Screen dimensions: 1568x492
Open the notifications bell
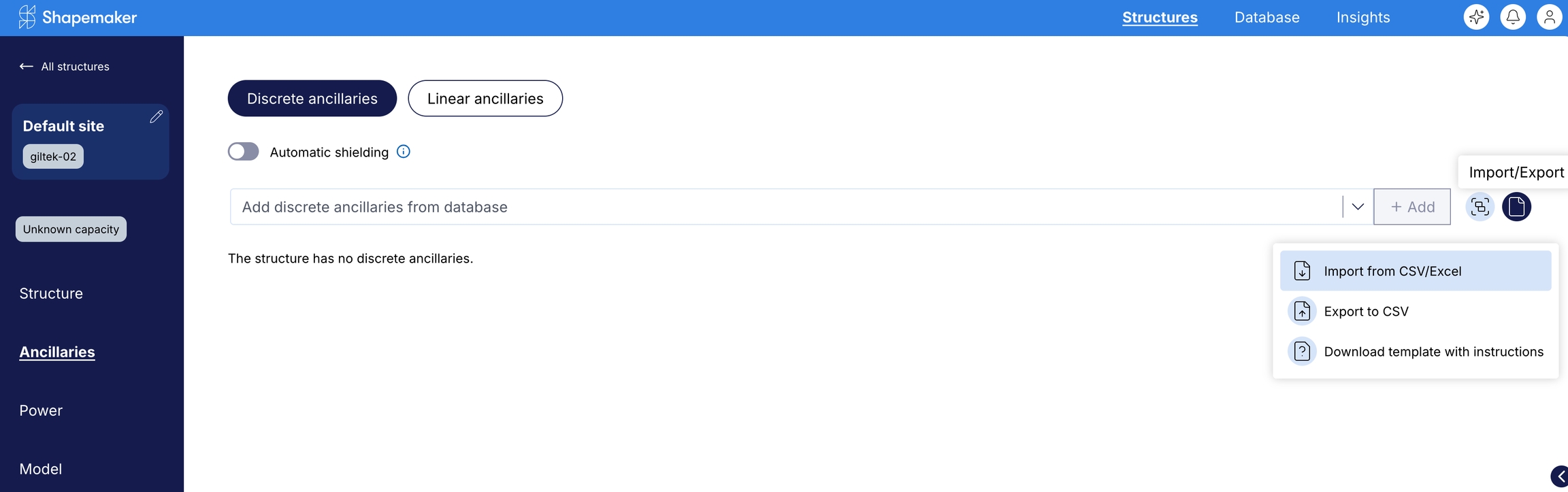[x=1513, y=17]
